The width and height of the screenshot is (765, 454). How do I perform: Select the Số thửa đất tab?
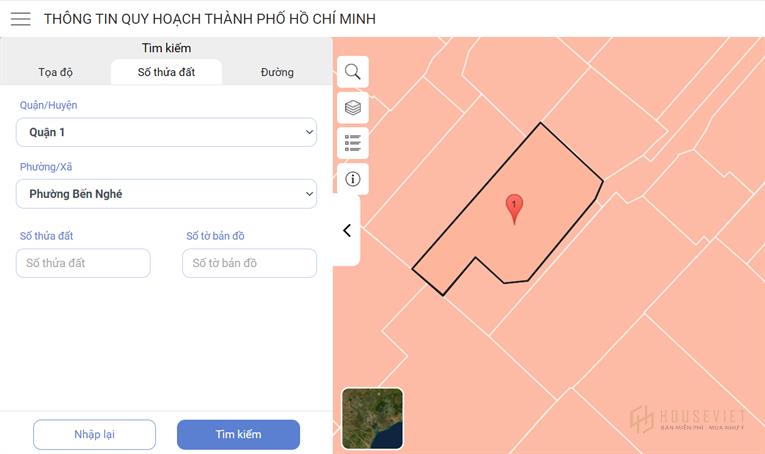click(166, 72)
